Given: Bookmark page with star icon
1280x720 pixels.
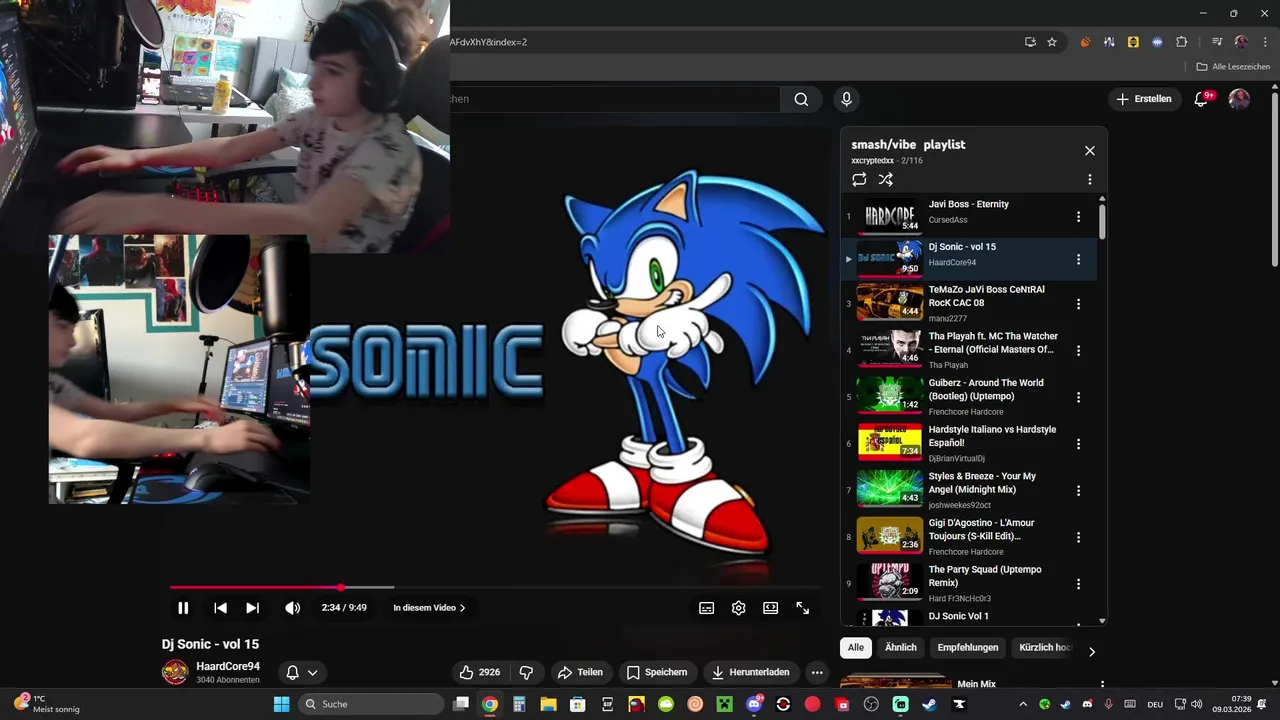Looking at the screenshot, I should (1052, 42).
